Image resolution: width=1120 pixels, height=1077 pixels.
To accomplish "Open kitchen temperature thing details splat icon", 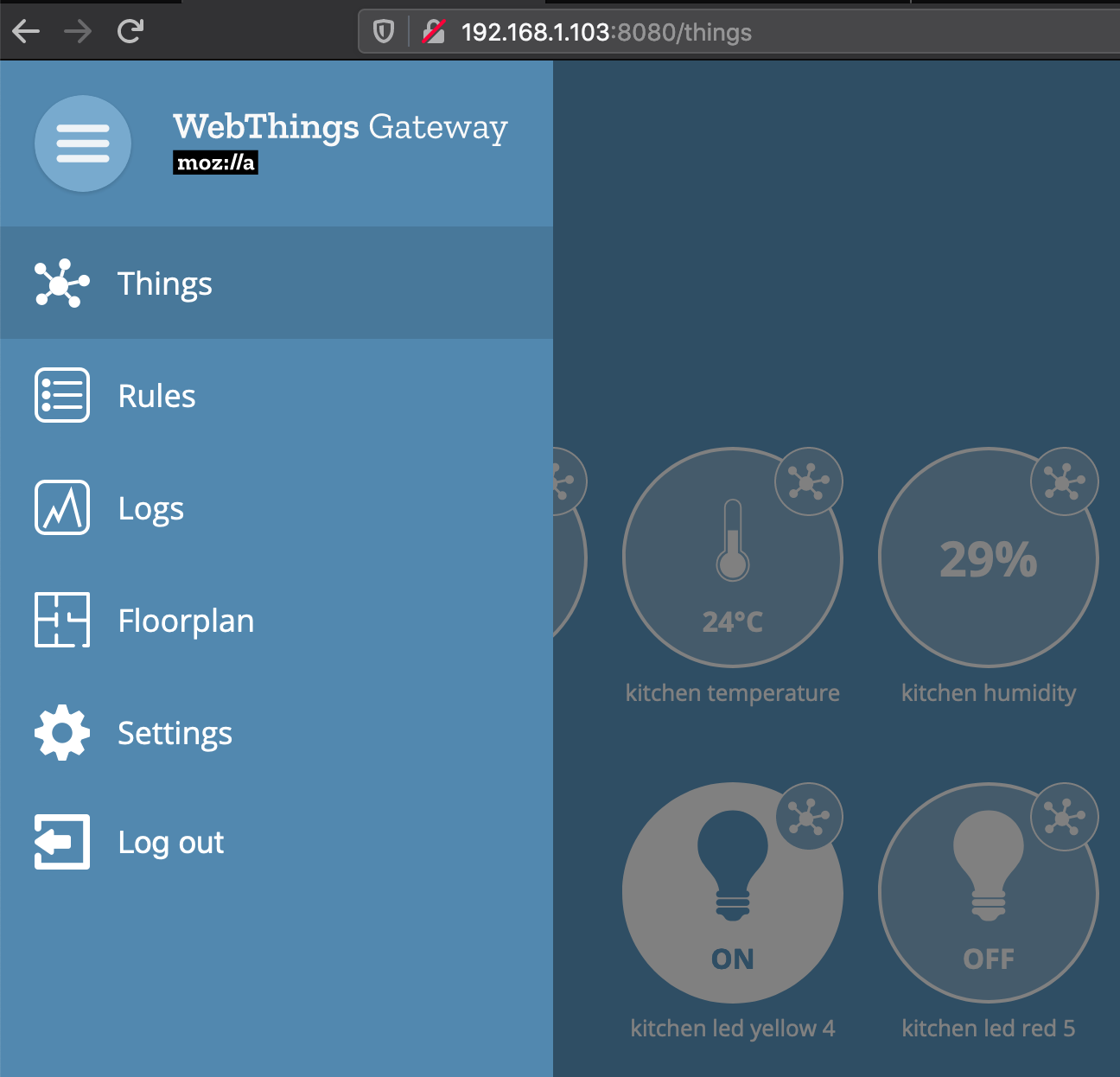I will pyautogui.click(x=807, y=482).
